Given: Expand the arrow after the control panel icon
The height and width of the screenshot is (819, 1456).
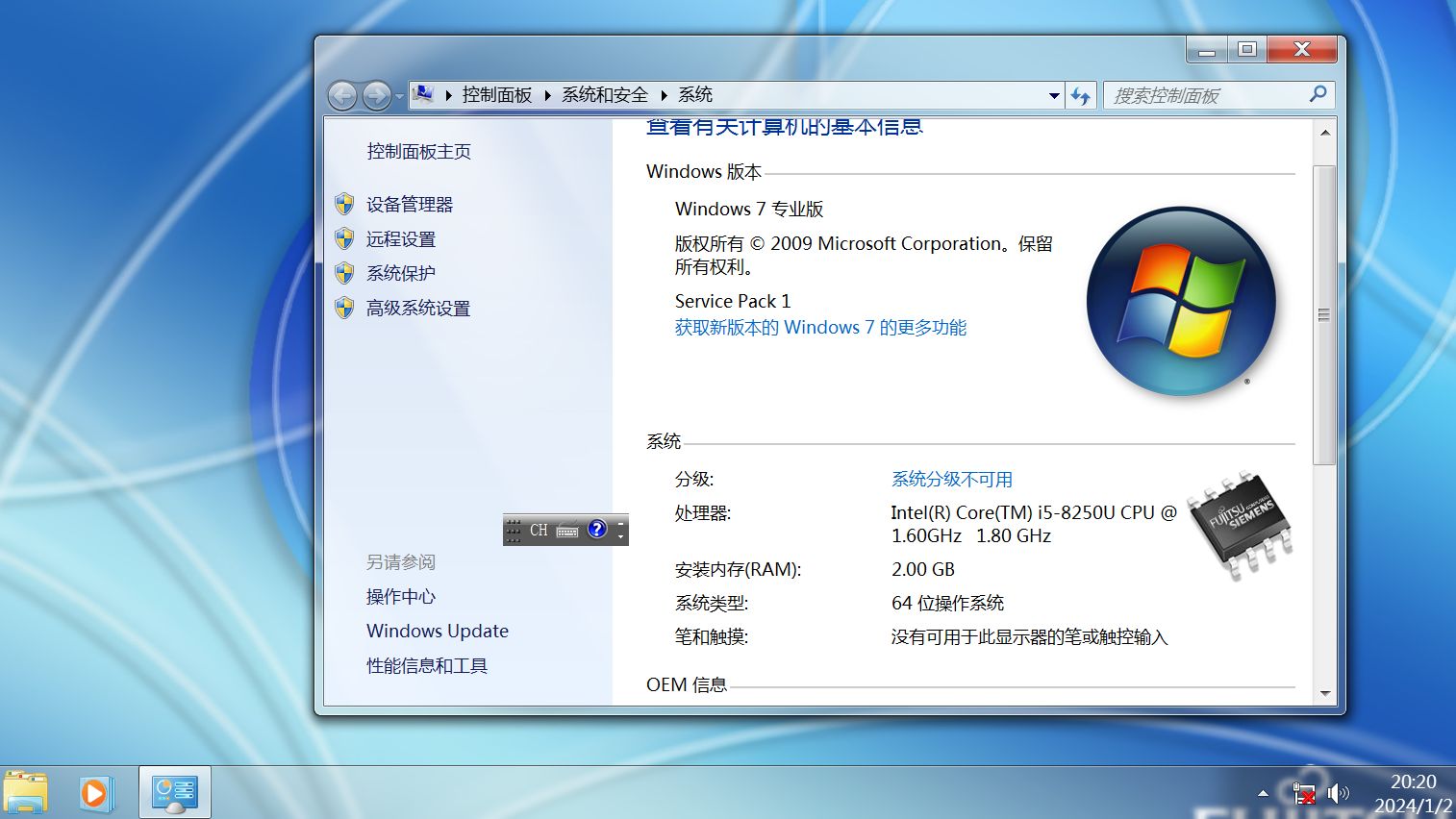Looking at the screenshot, I should point(448,95).
